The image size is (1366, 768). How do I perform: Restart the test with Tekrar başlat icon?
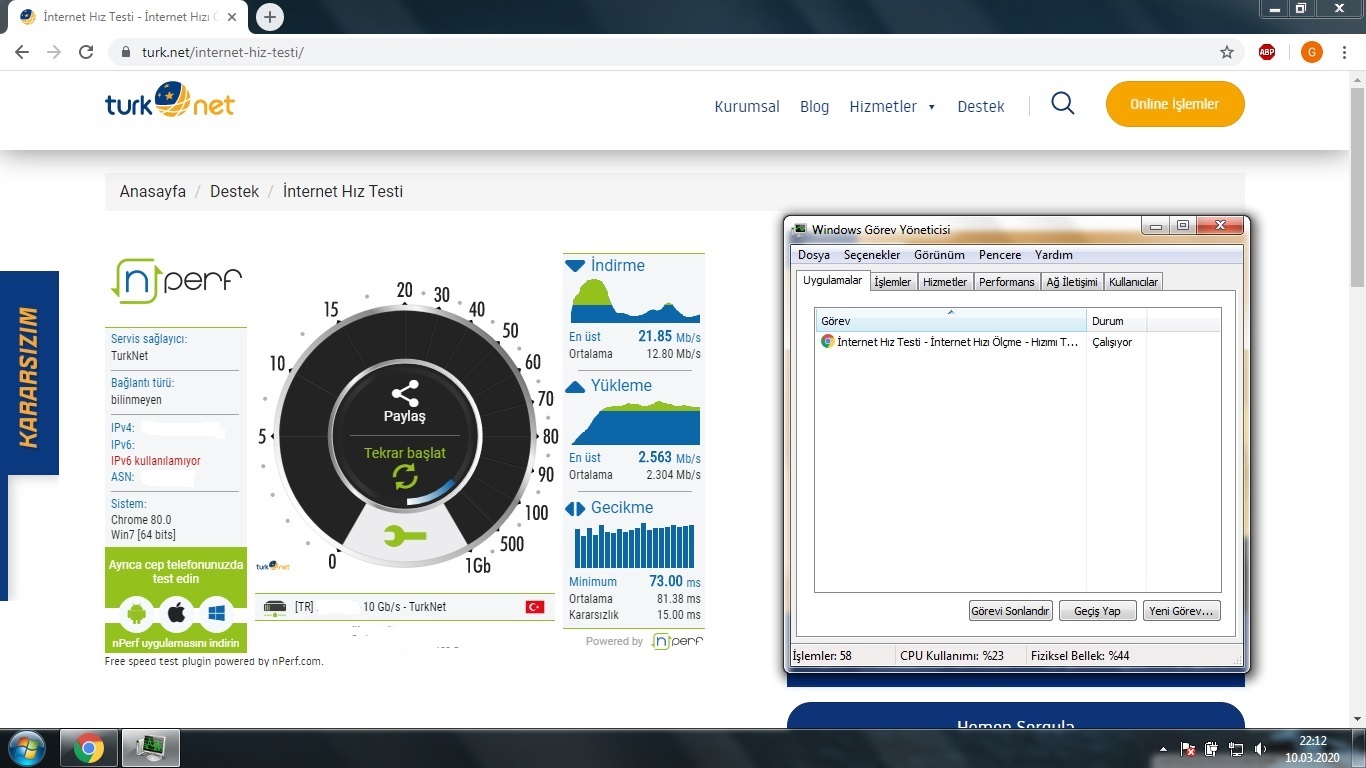coord(405,476)
